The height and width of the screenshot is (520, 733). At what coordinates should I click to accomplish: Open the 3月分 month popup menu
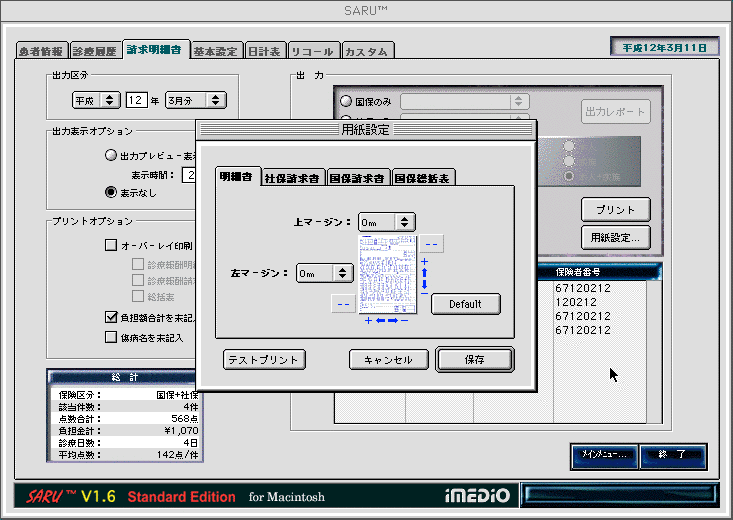196,100
